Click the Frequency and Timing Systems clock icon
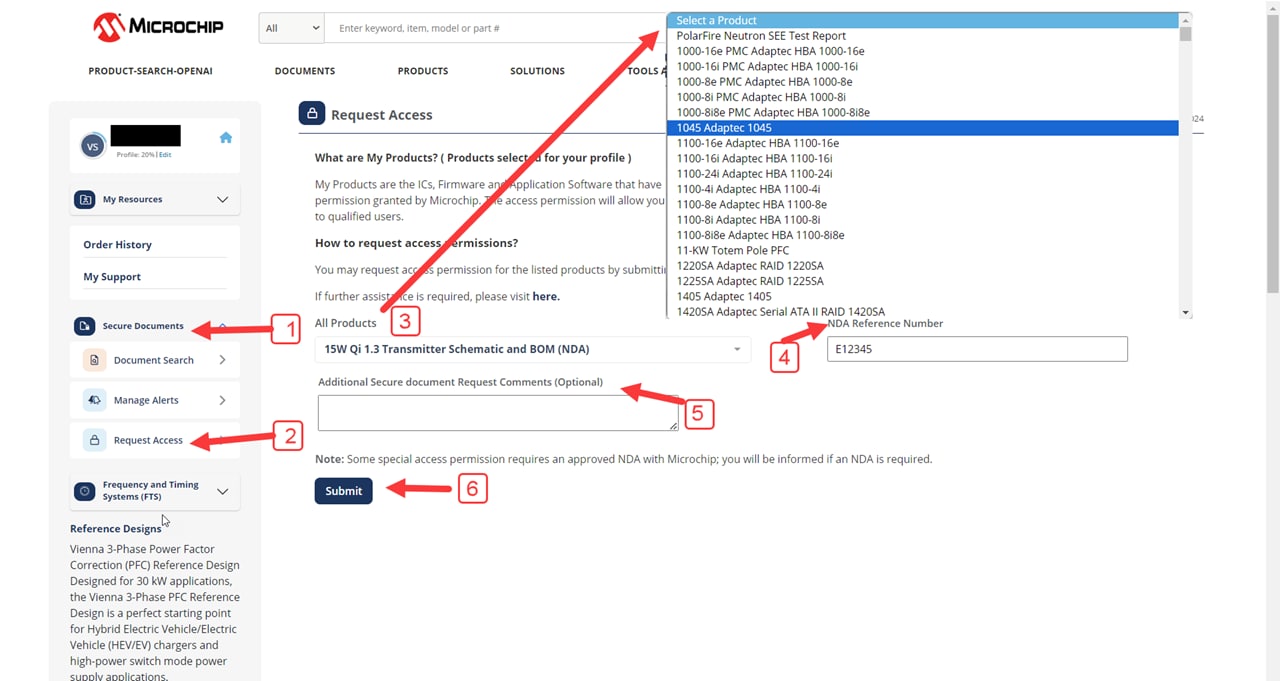The height and width of the screenshot is (681, 1280). (85, 490)
